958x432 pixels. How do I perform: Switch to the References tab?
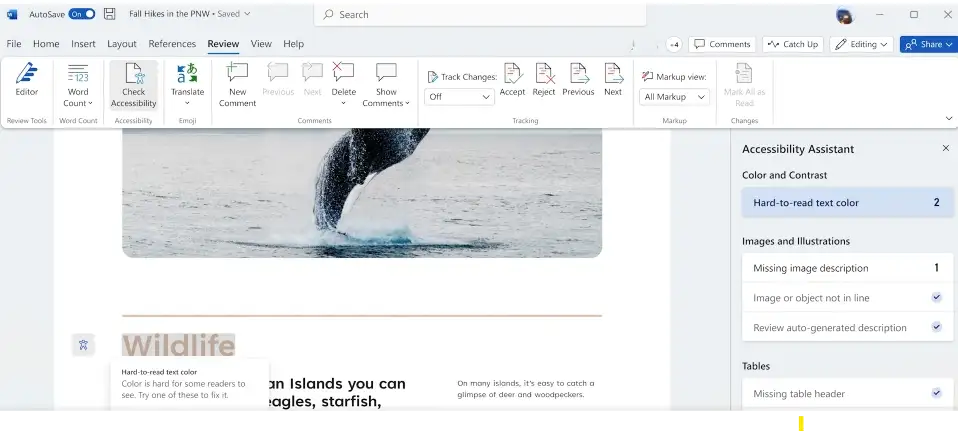(x=172, y=44)
